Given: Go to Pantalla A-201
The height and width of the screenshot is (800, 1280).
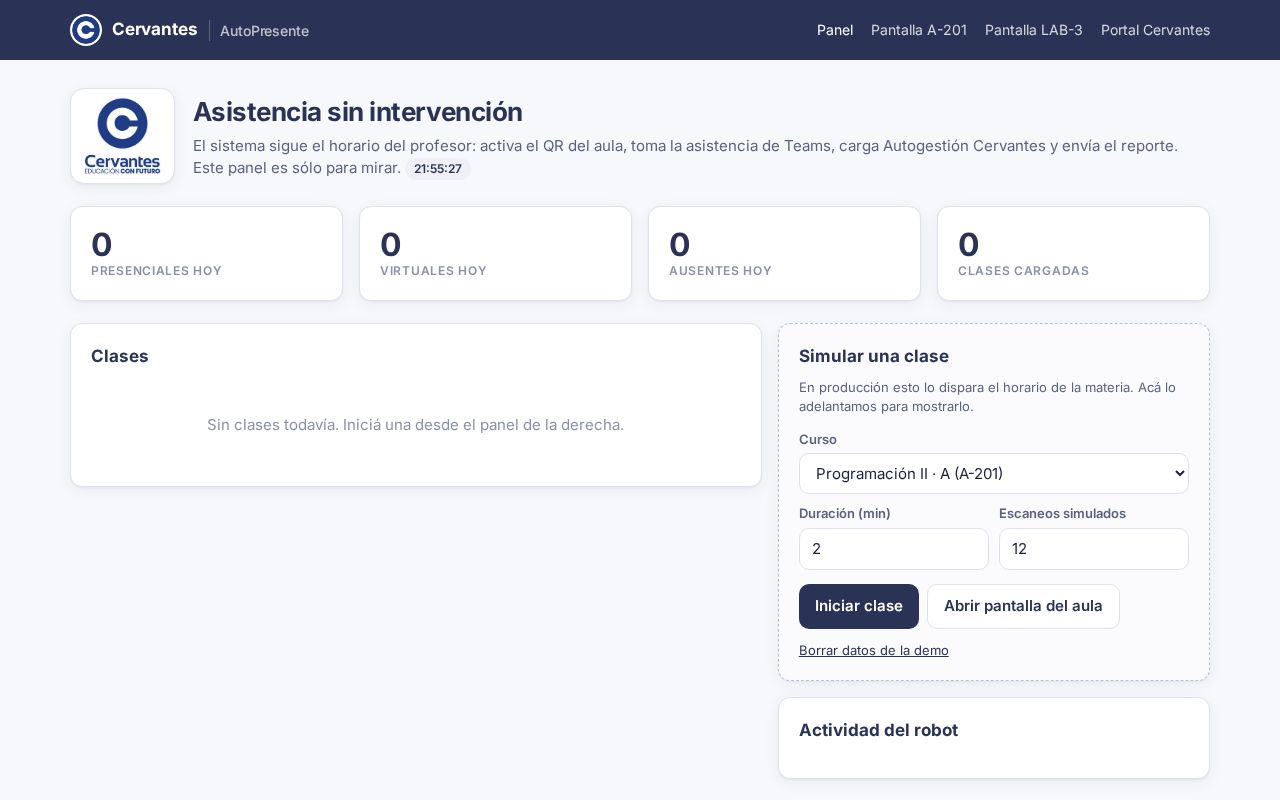Looking at the screenshot, I should click(919, 30).
